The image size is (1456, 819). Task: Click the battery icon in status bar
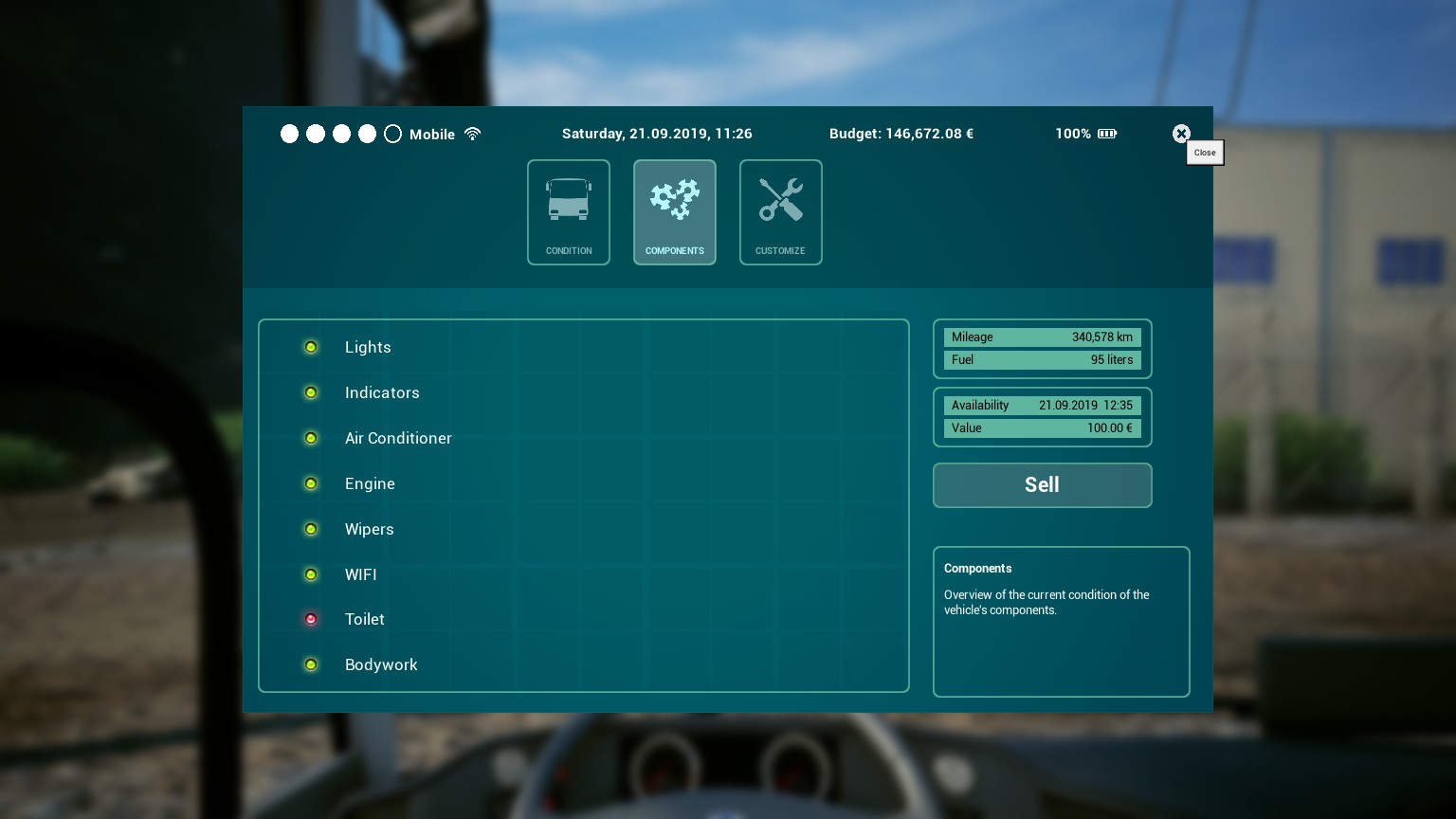(1107, 134)
